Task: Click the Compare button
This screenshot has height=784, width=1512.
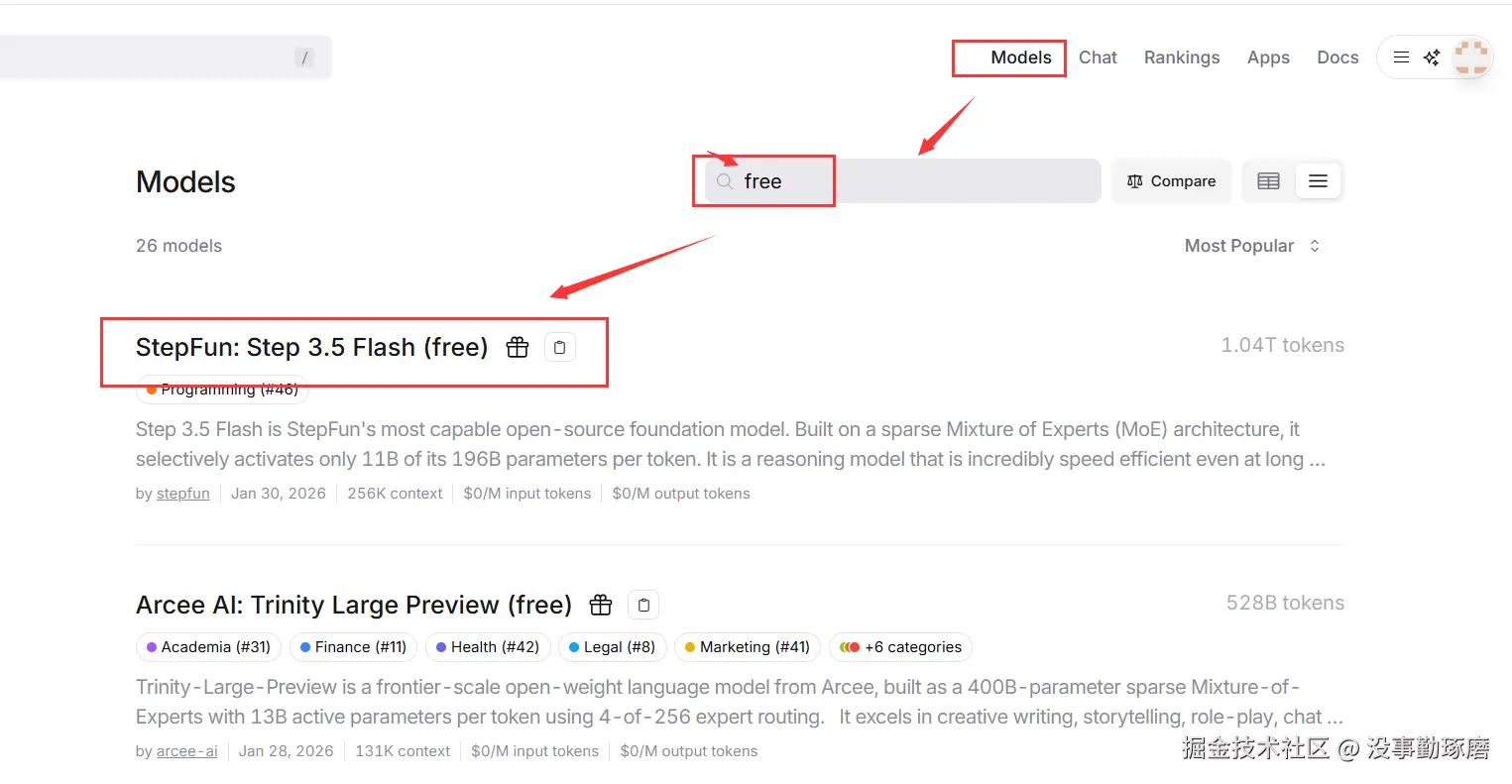Action: (x=1171, y=181)
